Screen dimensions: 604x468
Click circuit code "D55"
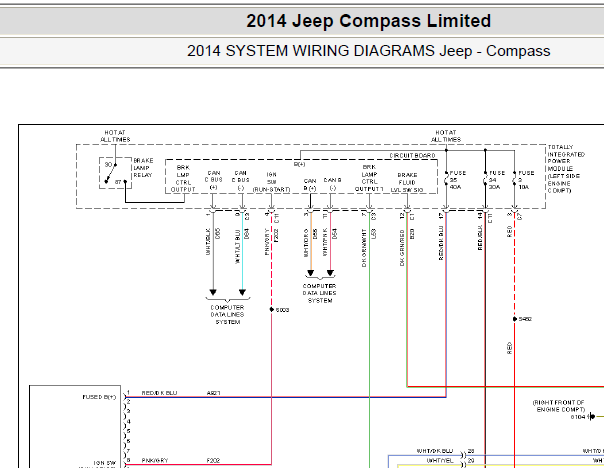coord(315,234)
